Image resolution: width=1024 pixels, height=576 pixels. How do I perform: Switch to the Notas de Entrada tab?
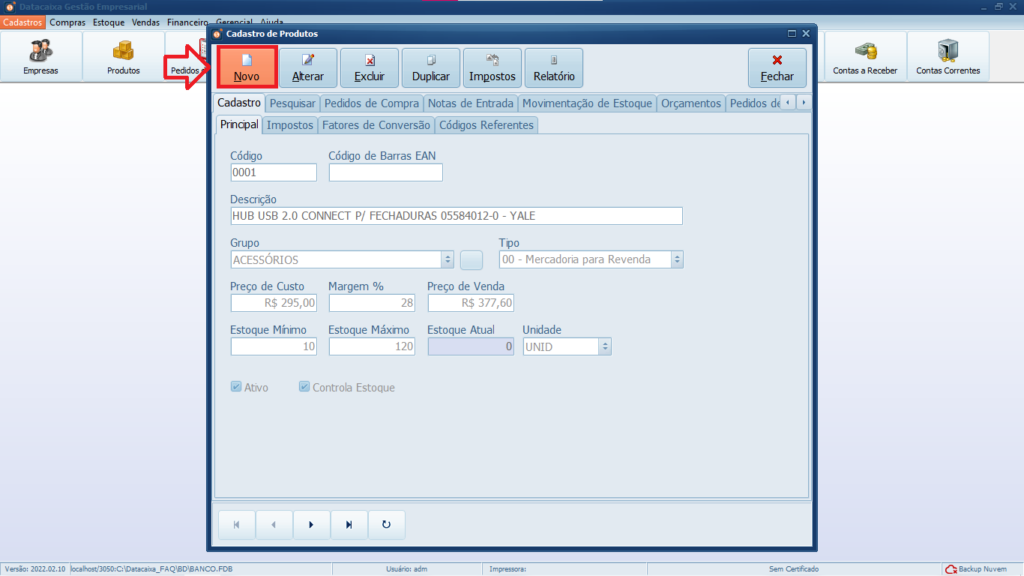coord(470,103)
